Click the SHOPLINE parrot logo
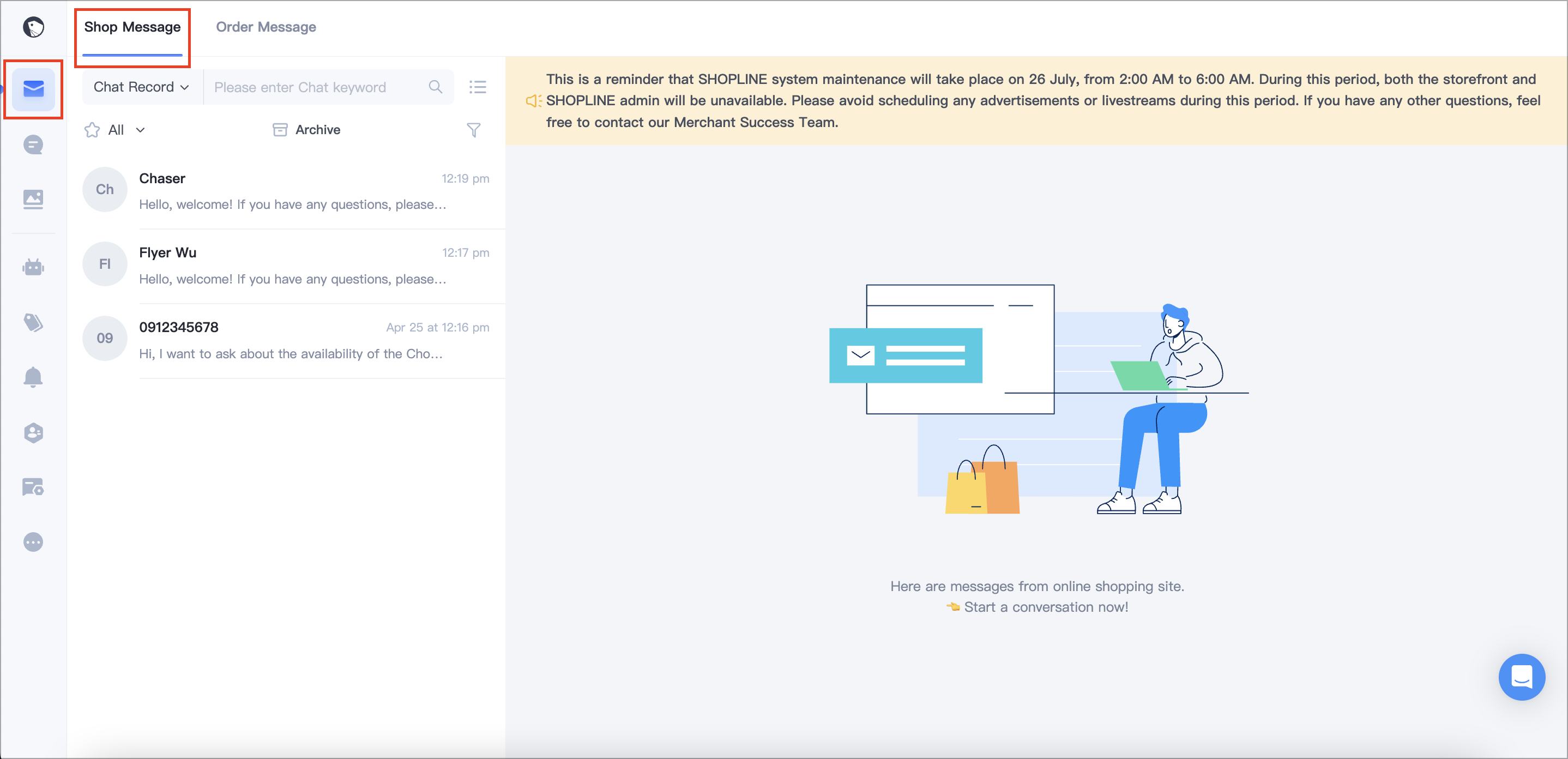Viewport: 1568px width, 759px height. [33, 27]
